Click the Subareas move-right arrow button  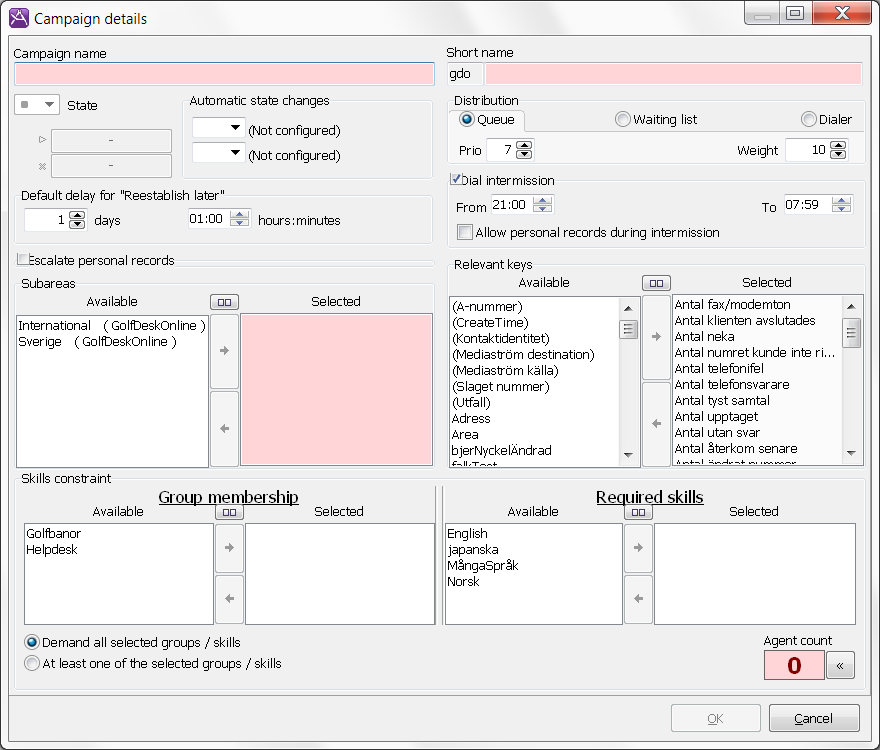coord(225,351)
